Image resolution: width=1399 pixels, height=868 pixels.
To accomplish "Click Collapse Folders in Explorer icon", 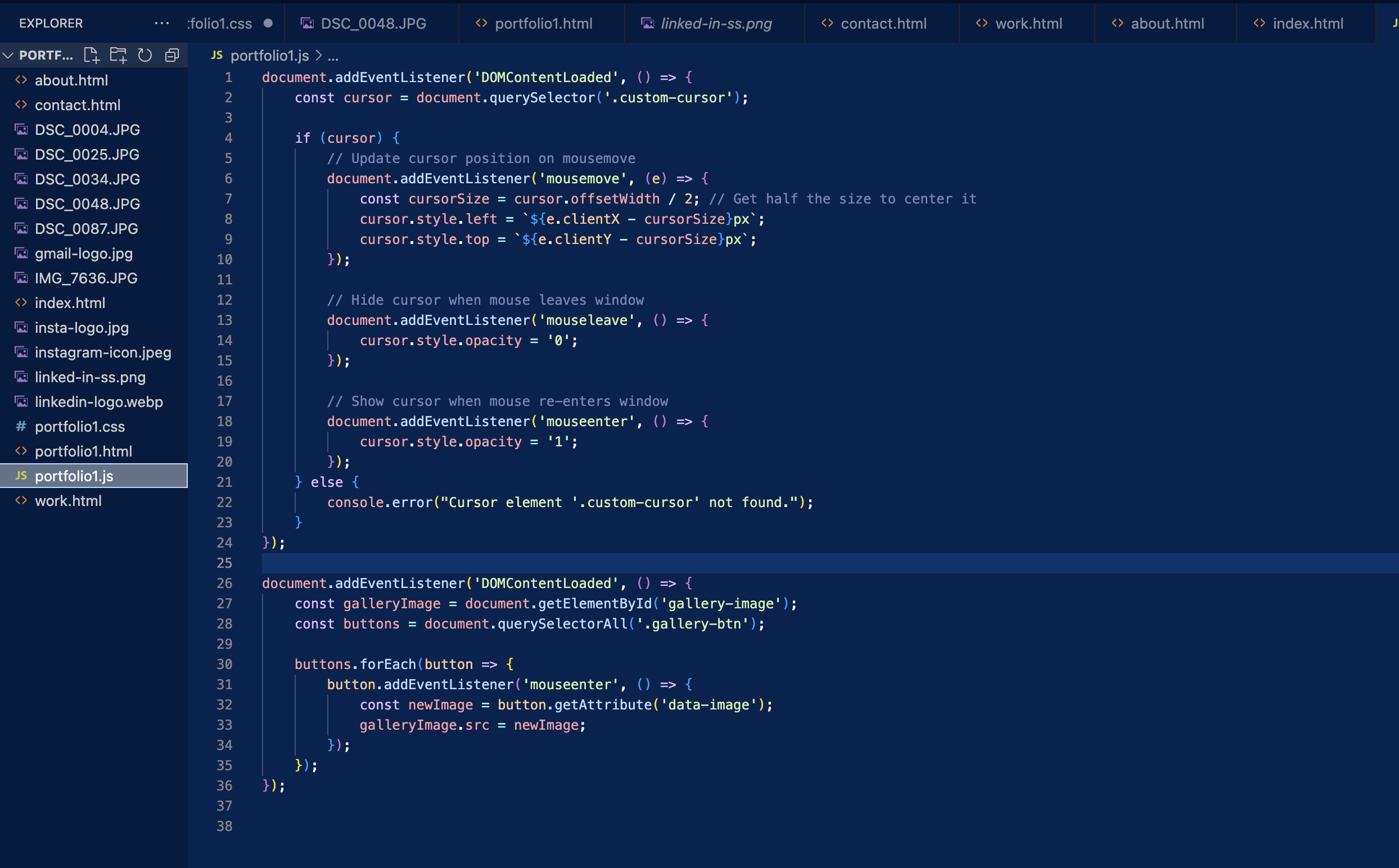I will 172,55.
